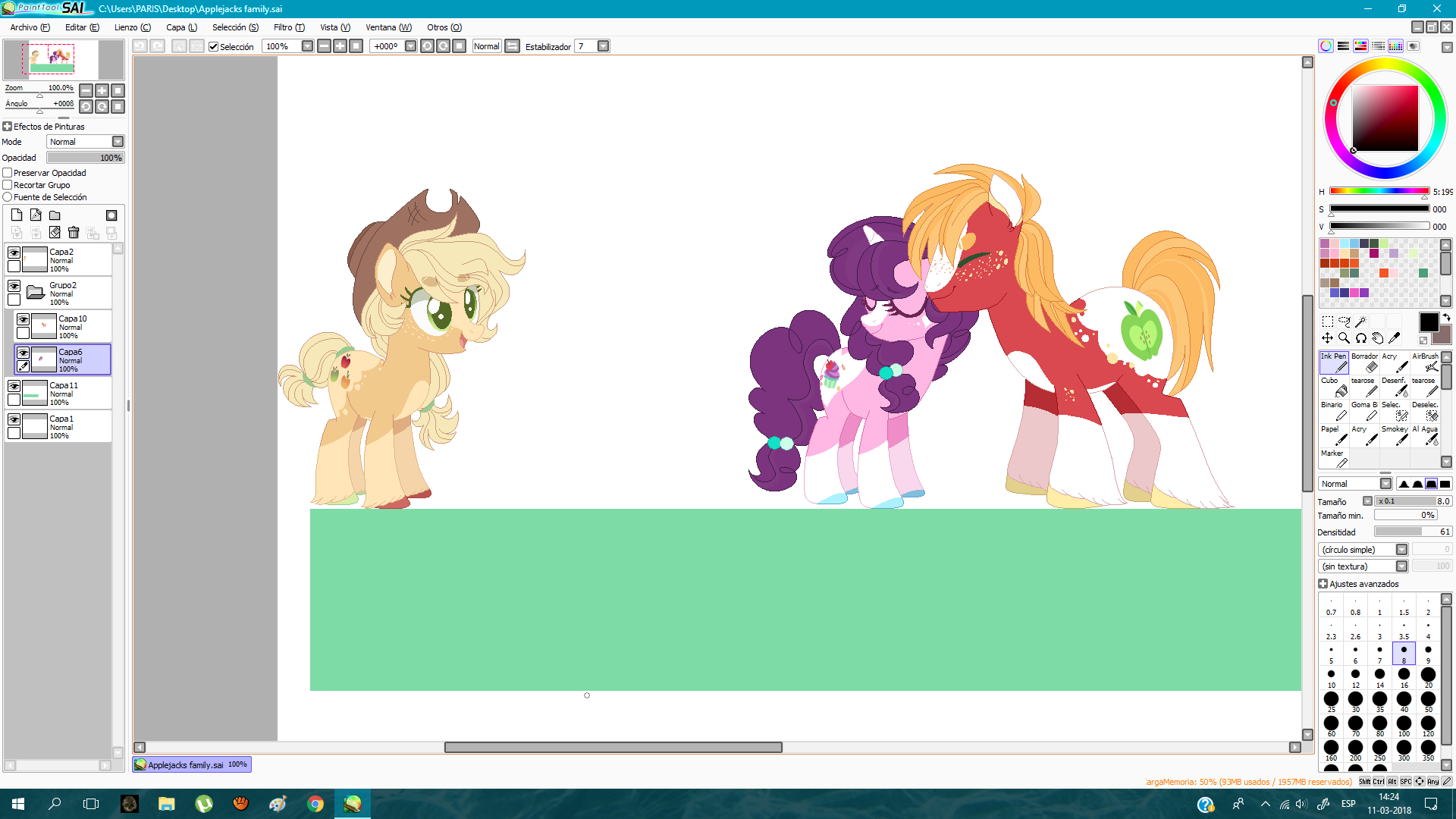Select the Applejacks family.sai document tab

point(191,764)
